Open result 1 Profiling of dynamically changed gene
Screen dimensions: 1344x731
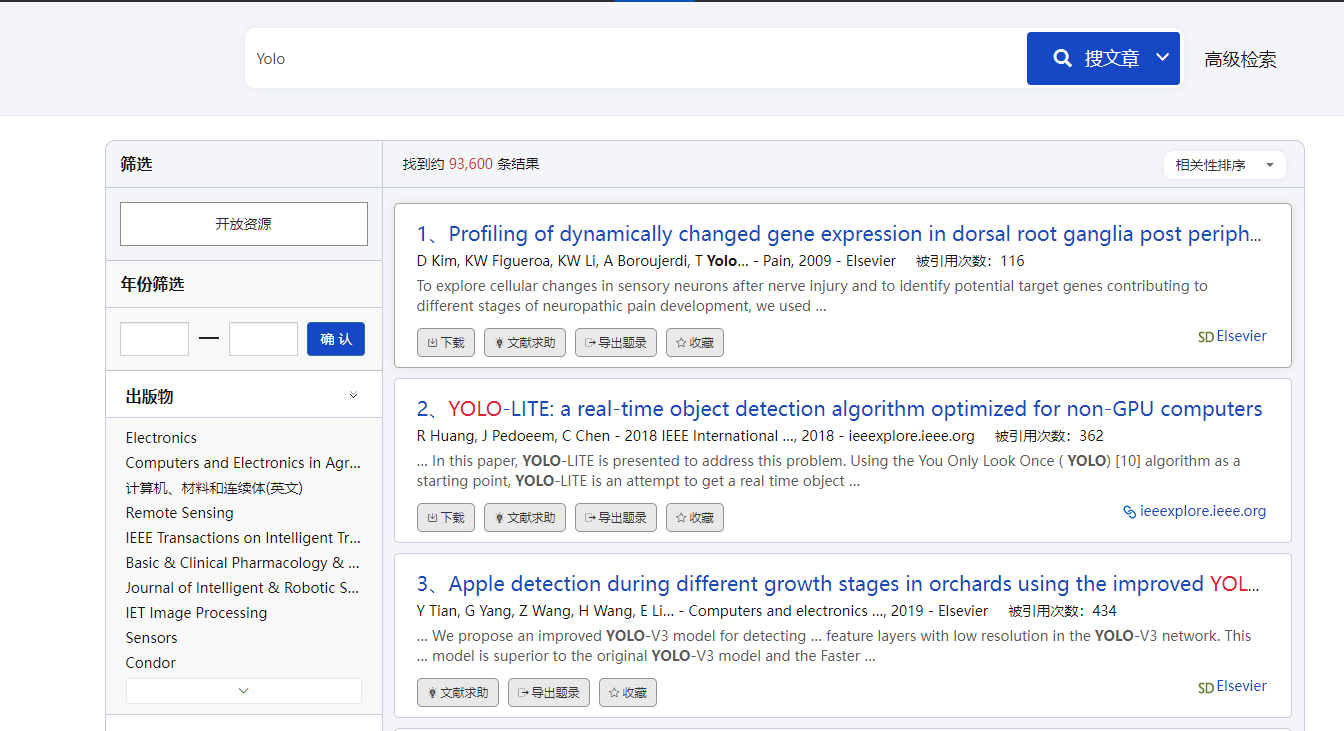tap(839, 234)
